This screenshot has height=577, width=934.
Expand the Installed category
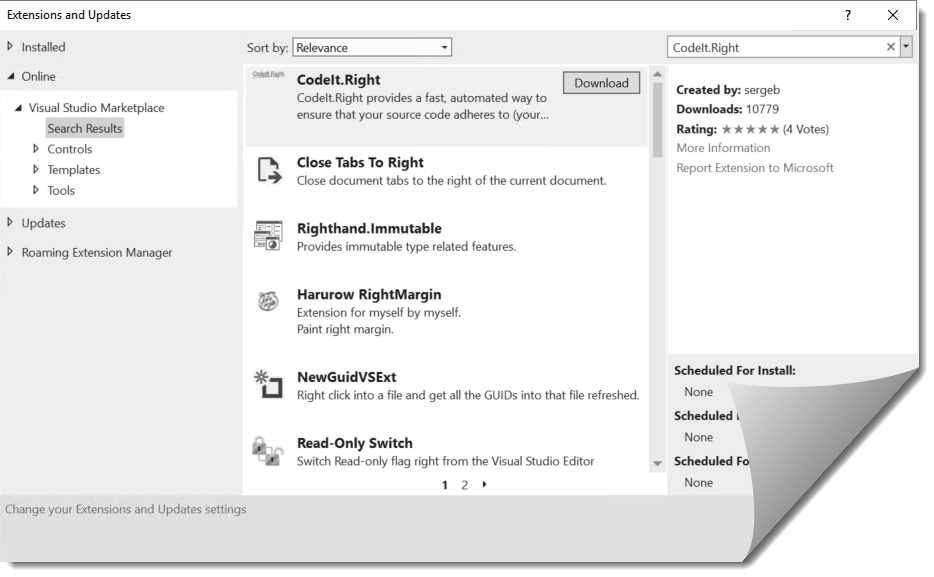[11, 47]
